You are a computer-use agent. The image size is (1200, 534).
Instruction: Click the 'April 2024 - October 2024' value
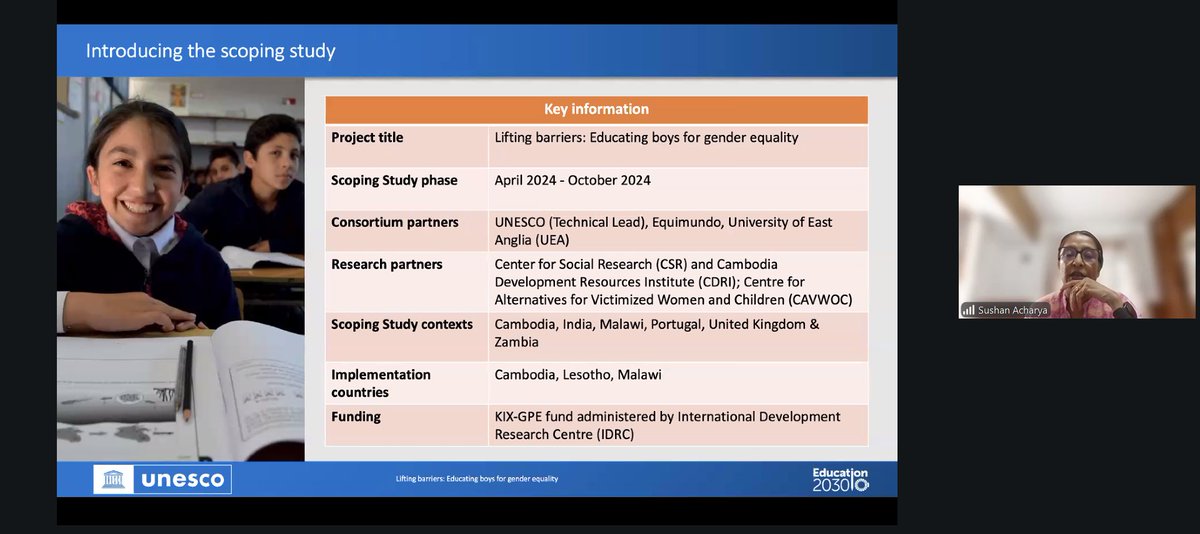pos(572,180)
